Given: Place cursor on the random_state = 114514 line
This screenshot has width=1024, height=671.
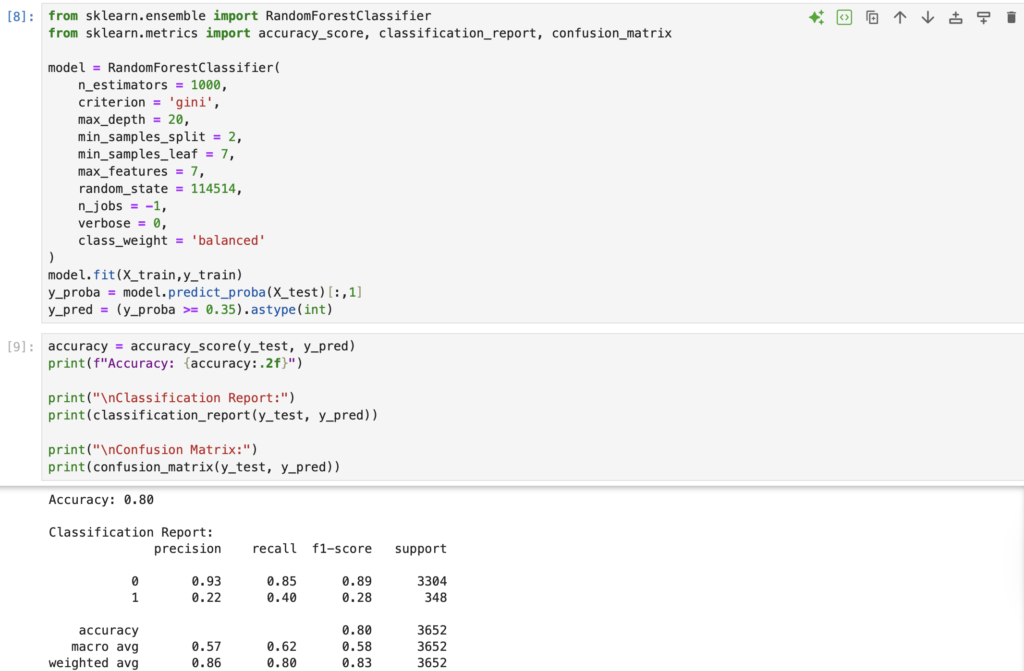Looking at the screenshot, I should [x=159, y=189].
